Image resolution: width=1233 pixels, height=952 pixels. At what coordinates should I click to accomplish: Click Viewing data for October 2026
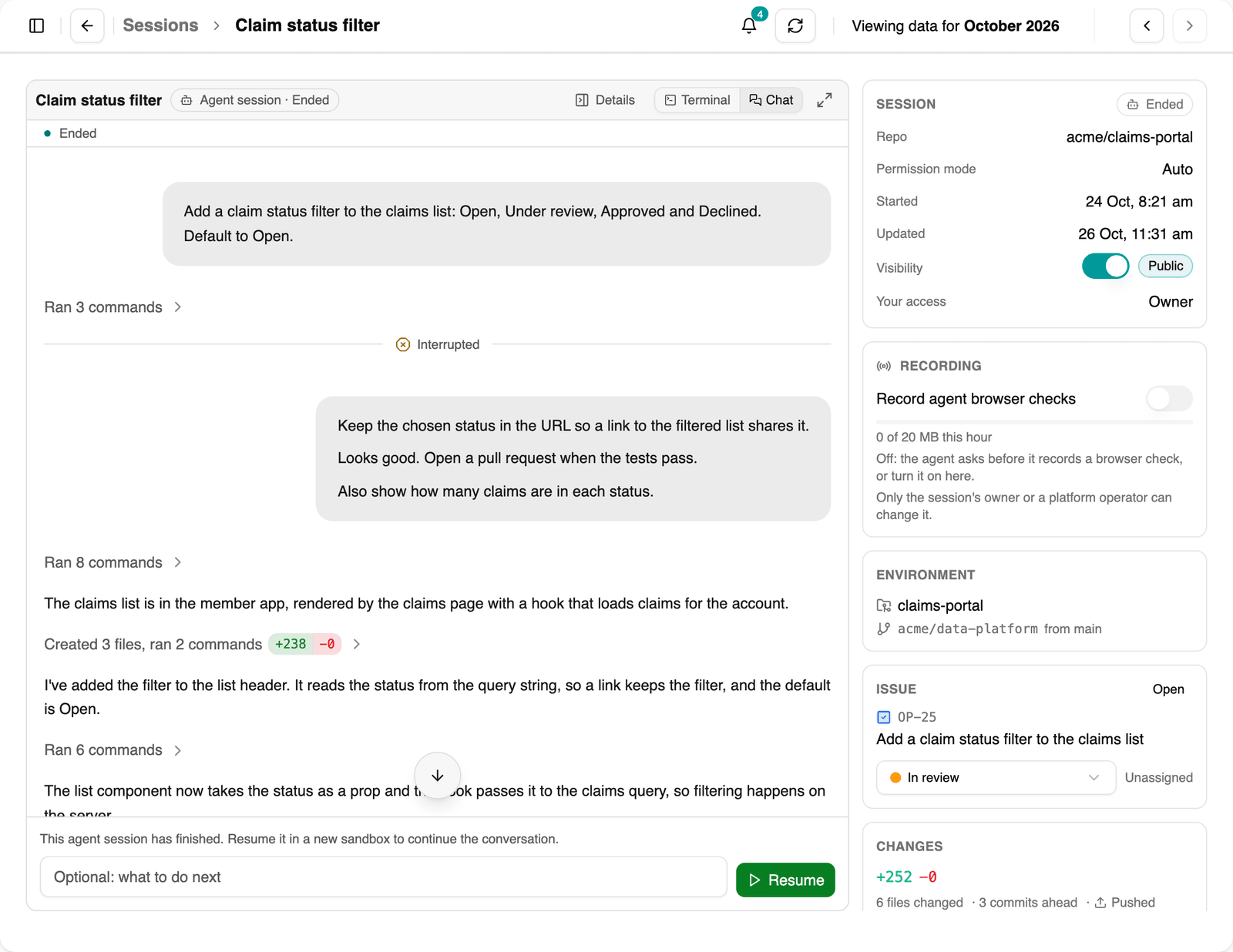(x=956, y=26)
